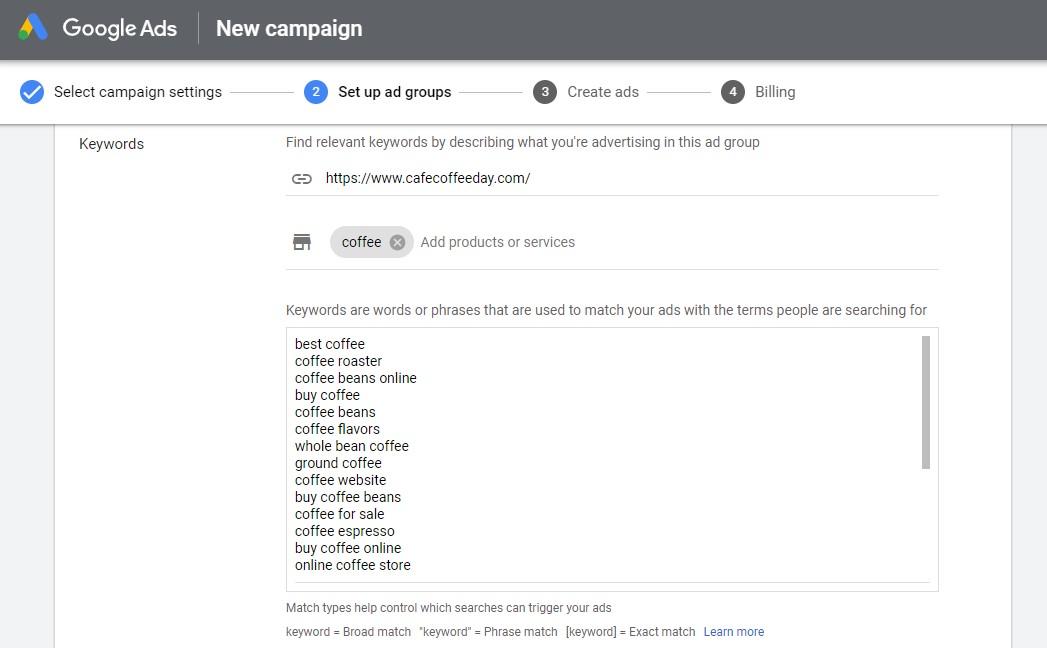Click the 'keyword = Broad match' text
Image resolution: width=1047 pixels, height=648 pixels.
[x=349, y=632]
